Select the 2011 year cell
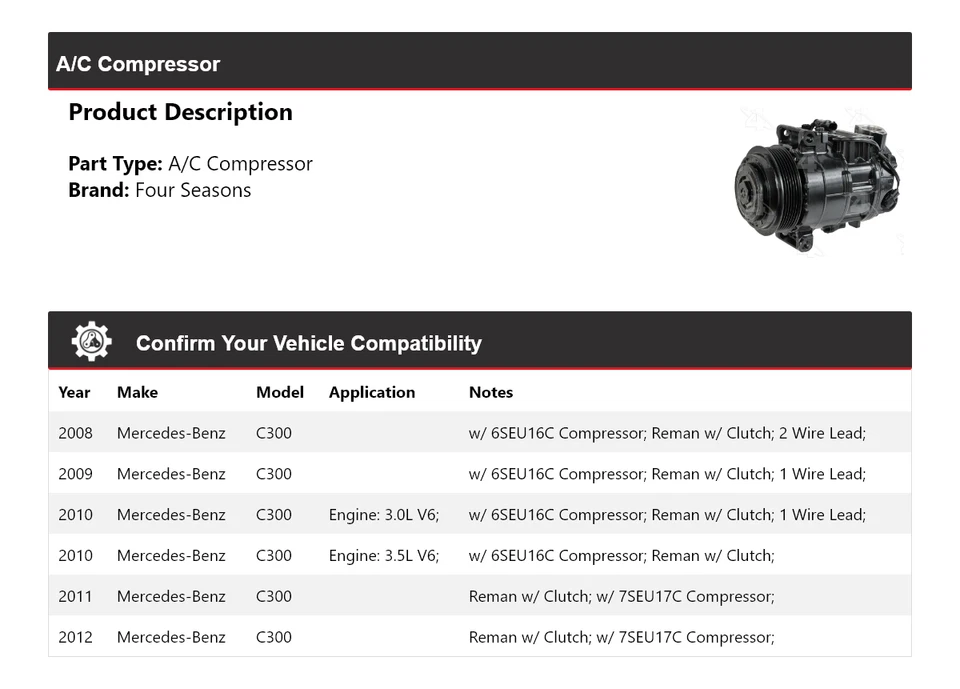The width and height of the screenshot is (960, 689). pyautogui.click(x=75, y=597)
